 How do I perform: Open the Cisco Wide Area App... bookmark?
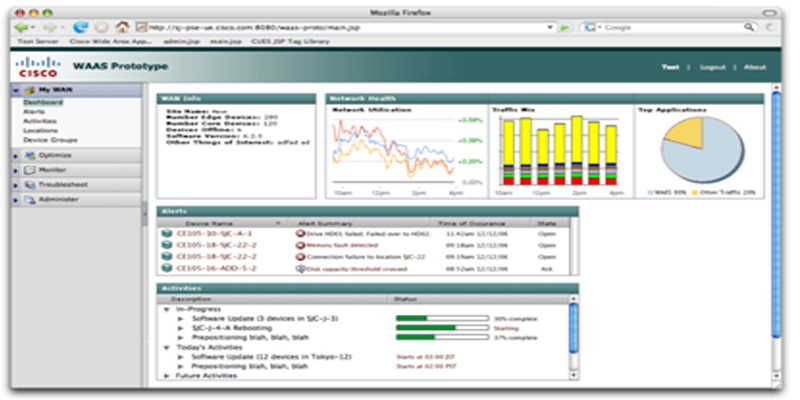[111, 41]
